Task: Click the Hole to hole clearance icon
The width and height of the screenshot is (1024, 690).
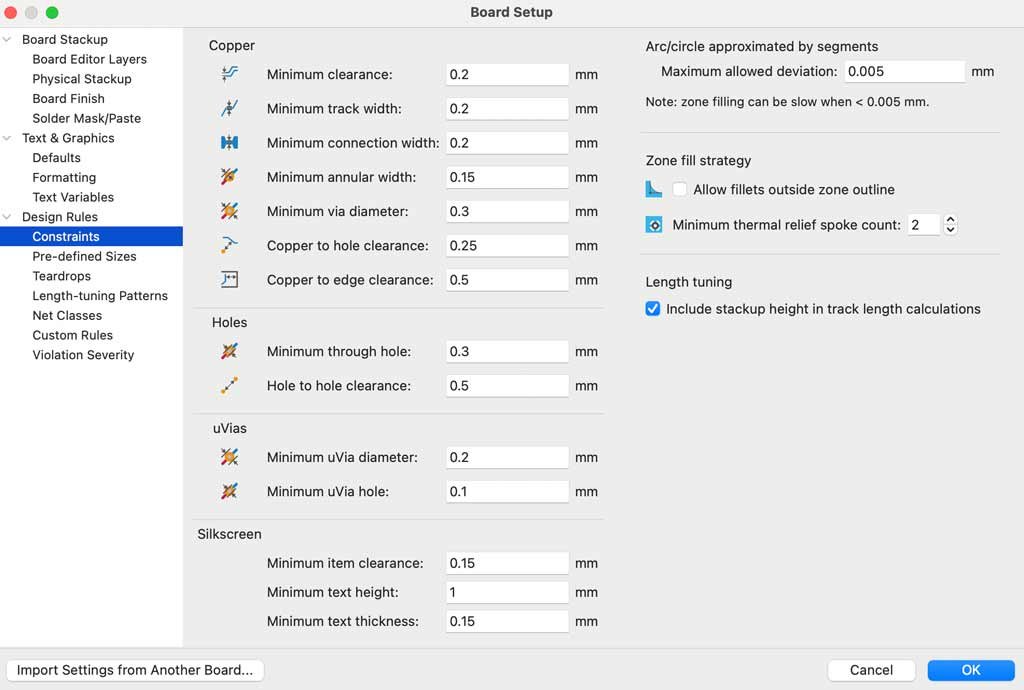Action: pyautogui.click(x=230, y=385)
